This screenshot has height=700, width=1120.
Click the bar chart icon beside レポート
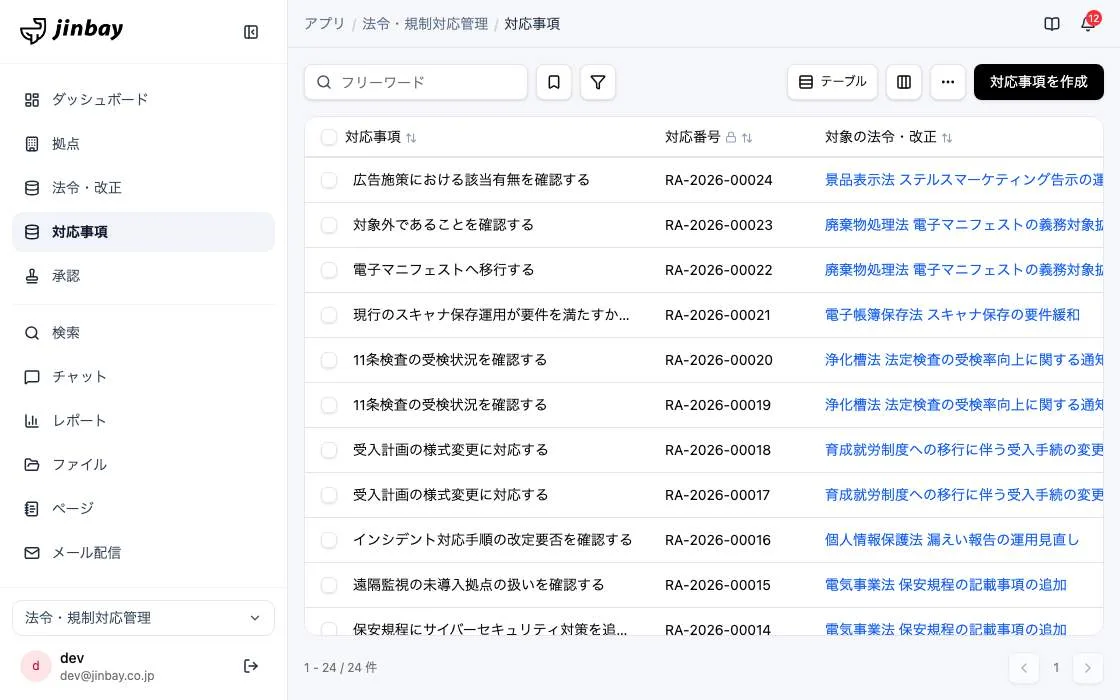[32, 421]
